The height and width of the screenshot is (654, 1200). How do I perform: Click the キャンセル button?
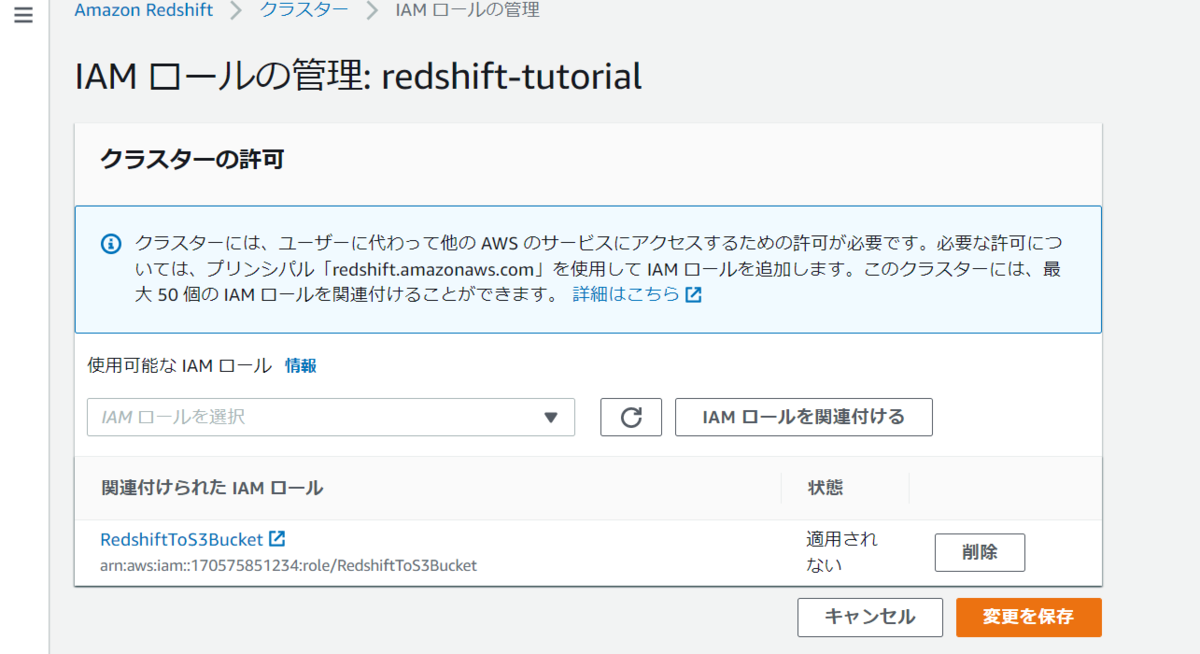point(870,617)
